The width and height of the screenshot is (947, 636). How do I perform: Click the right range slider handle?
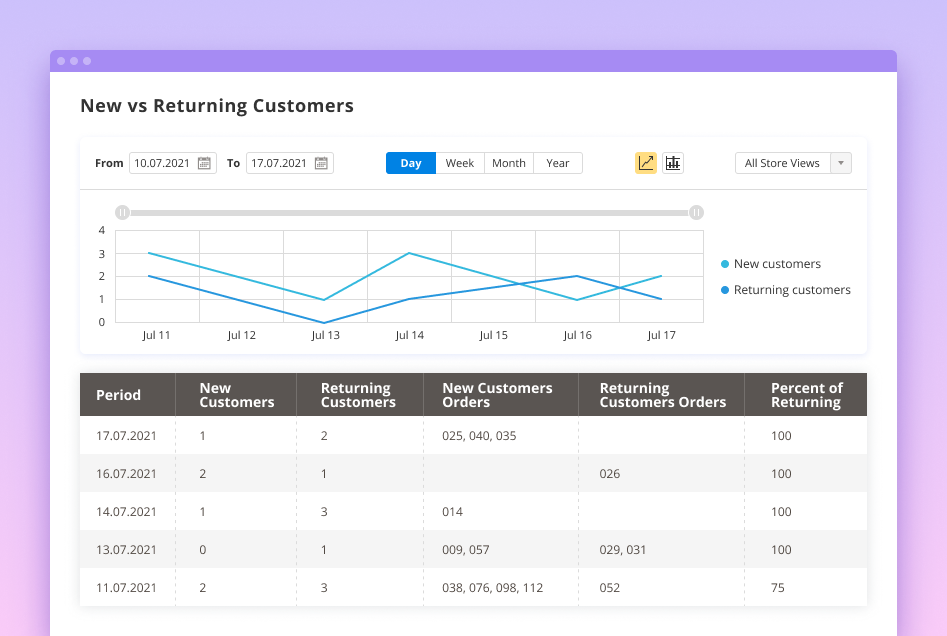tap(696, 212)
